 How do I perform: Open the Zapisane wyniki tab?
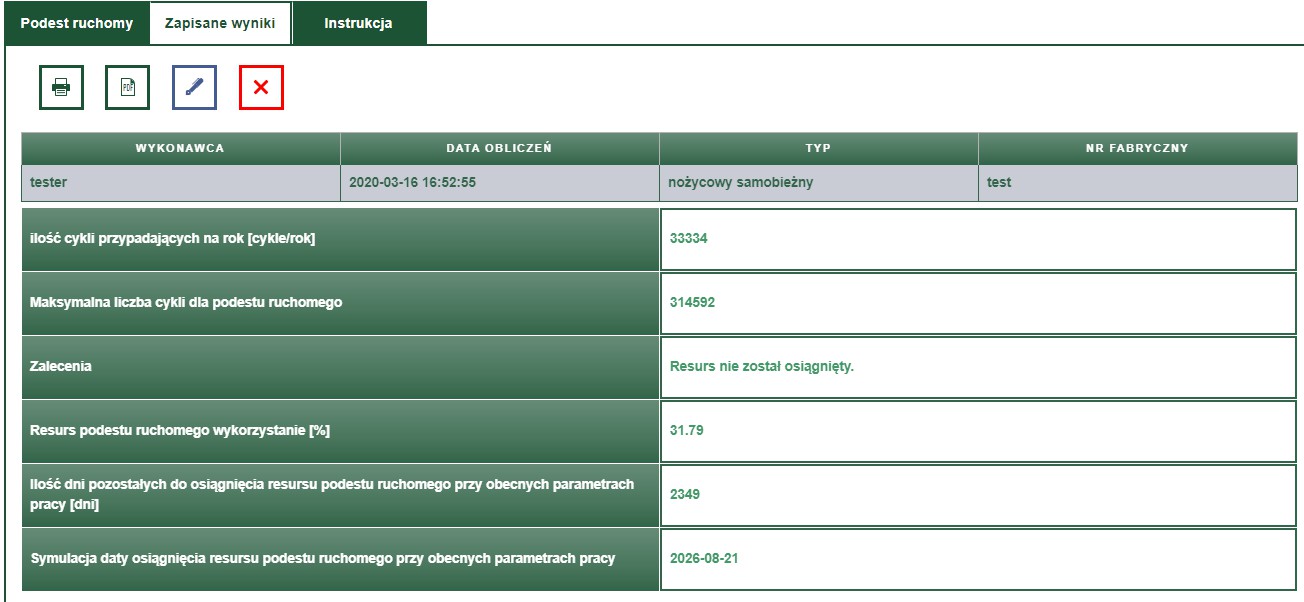coord(220,20)
